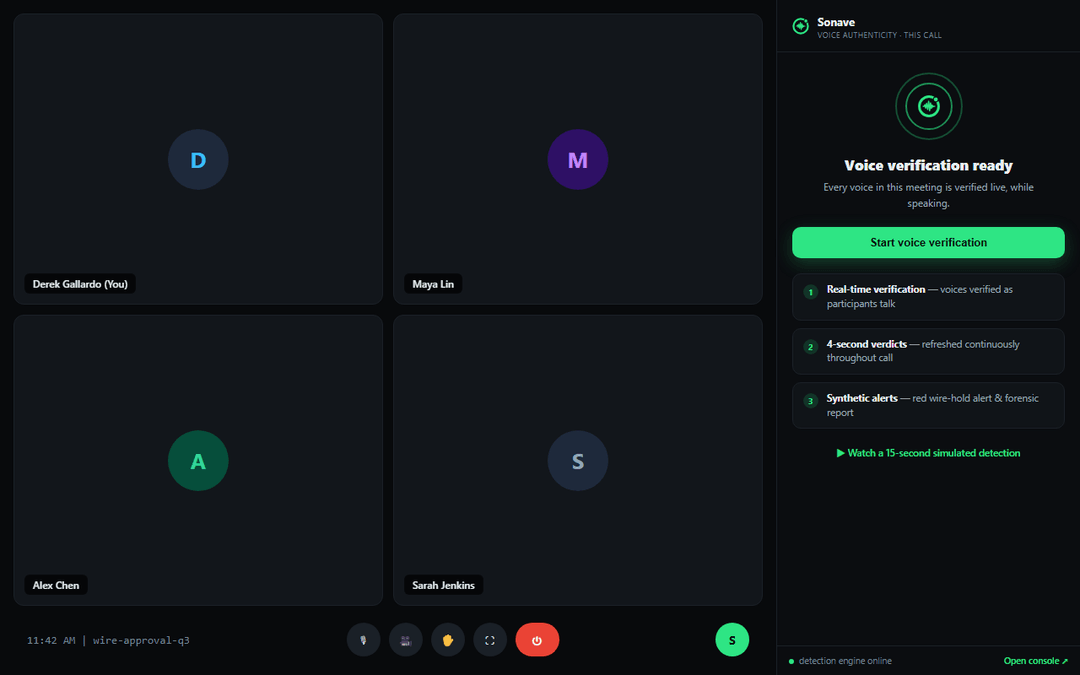Click 'VOICE AUTHENTICITY · THIS CALL' subtitle
1080x675 pixels.
[879, 35]
